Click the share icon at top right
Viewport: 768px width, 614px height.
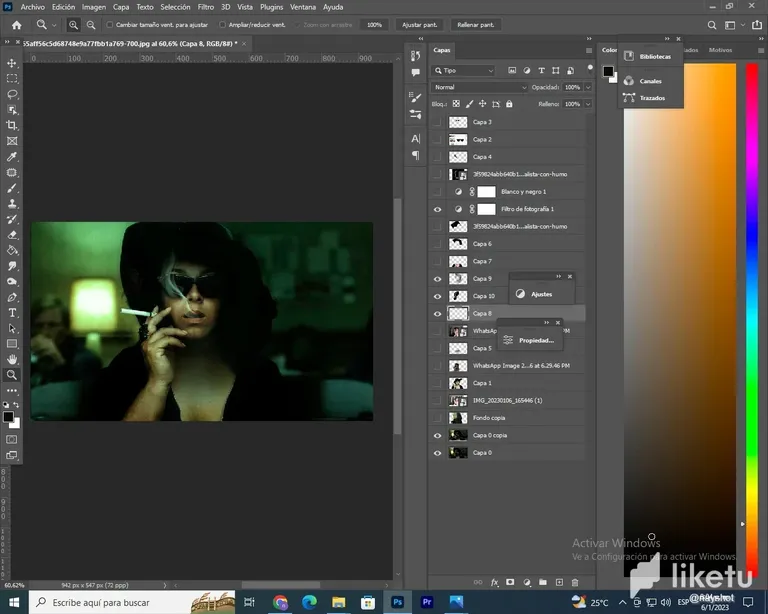tap(757, 25)
